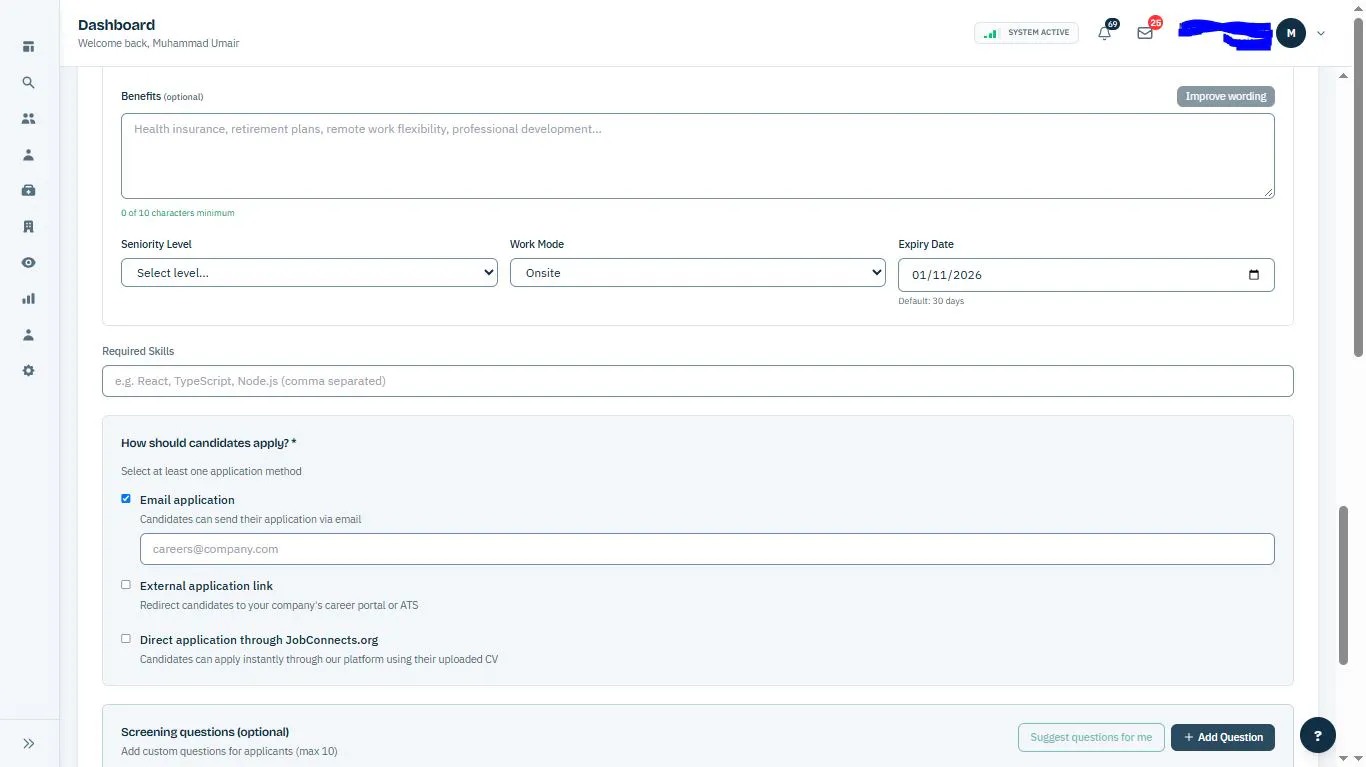
Task: Open notifications bell with 69 badge
Action: point(1105,32)
